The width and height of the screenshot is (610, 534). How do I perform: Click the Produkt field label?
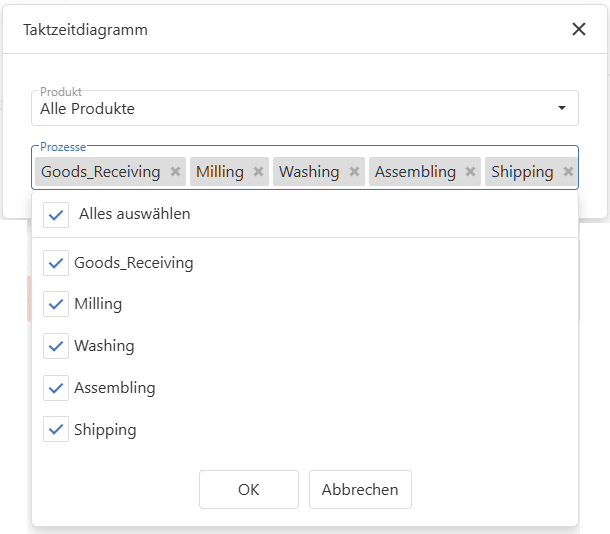61,92
